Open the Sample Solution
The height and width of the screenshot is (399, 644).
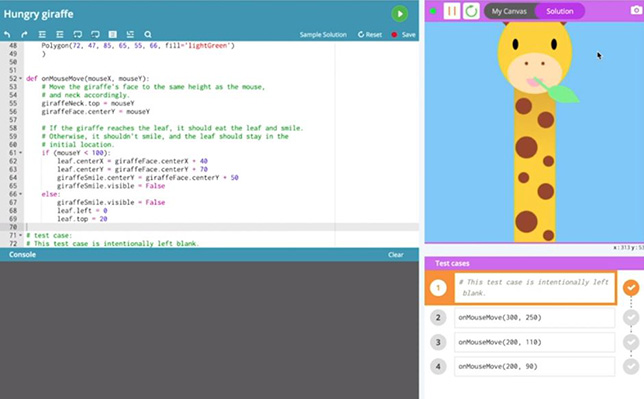tap(323, 35)
